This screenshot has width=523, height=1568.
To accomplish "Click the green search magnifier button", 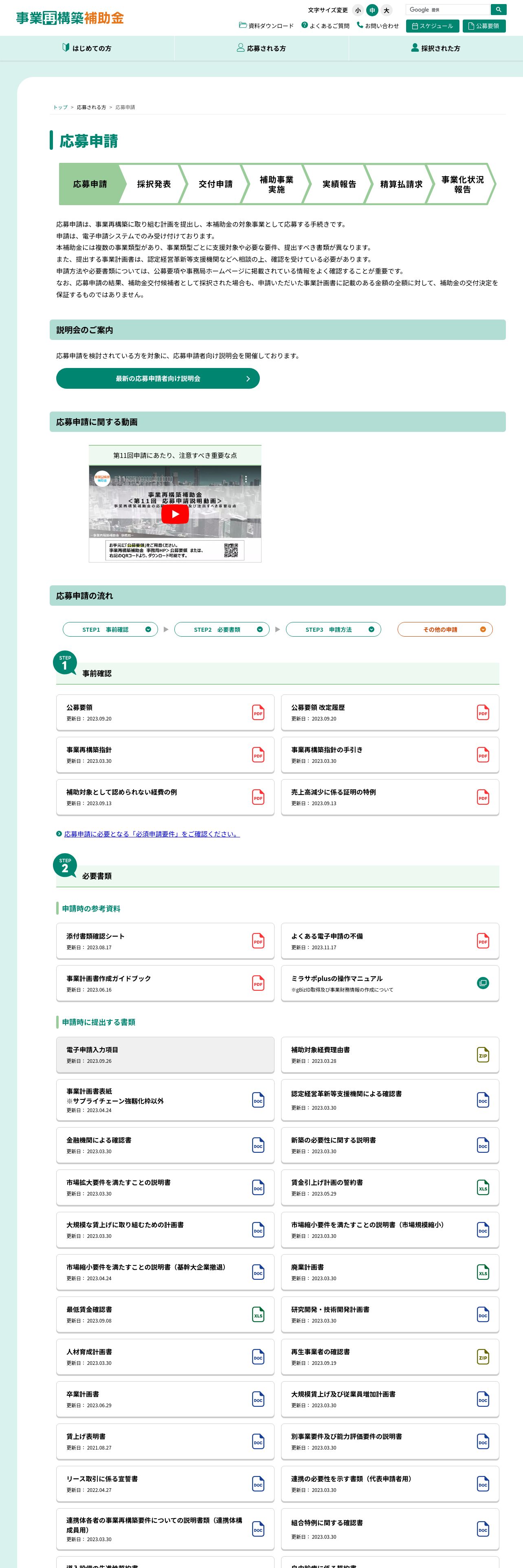I will pyautogui.click(x=498, y=10).
